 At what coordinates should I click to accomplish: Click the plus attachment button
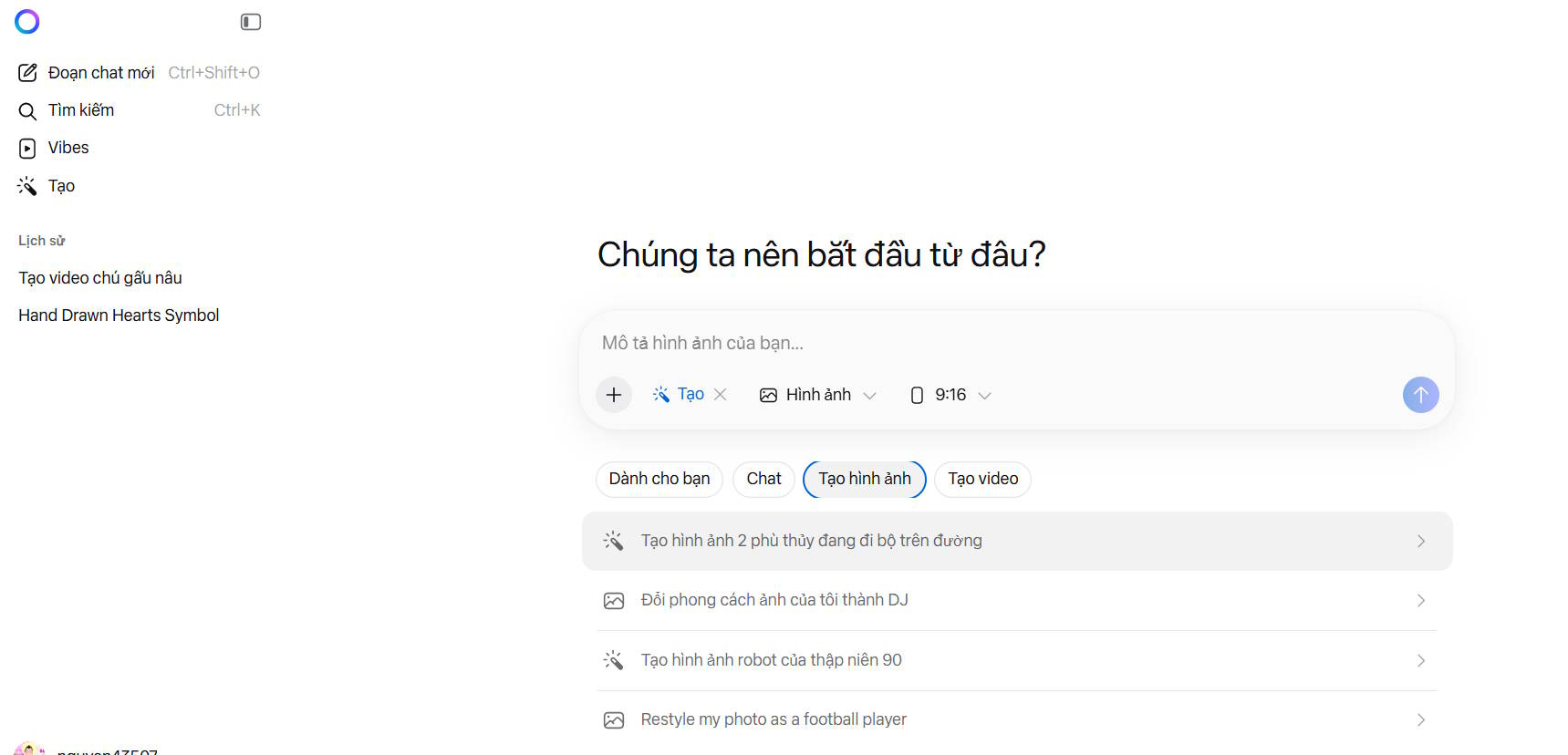pos(614,395)
